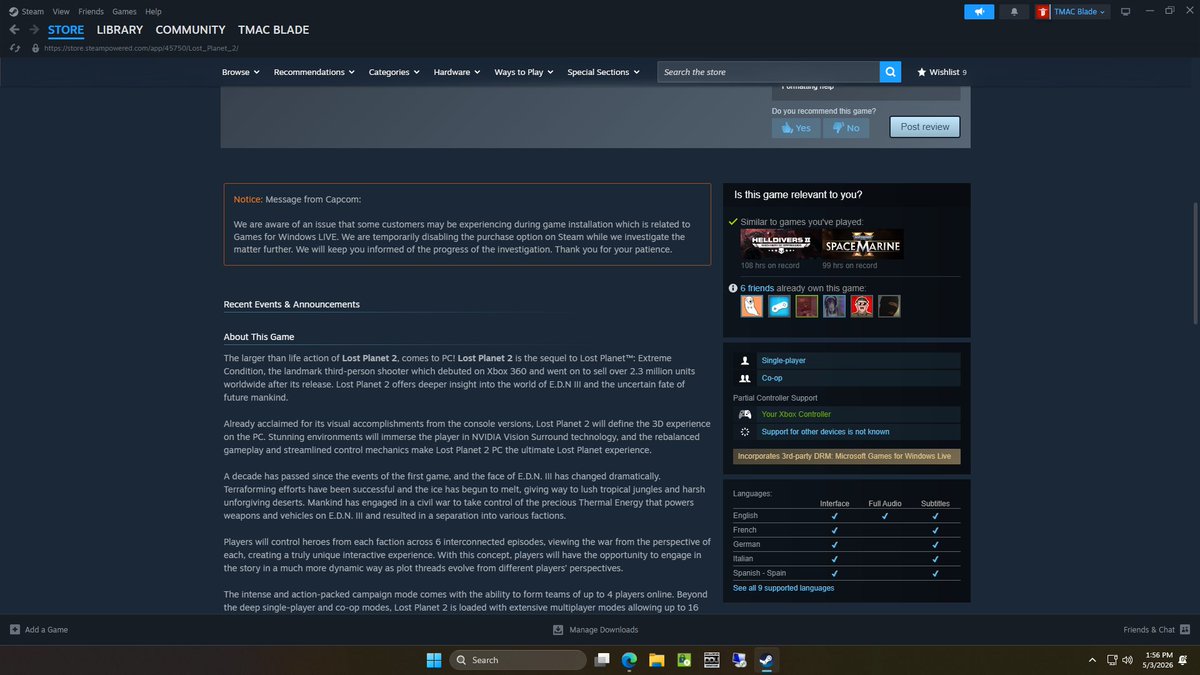Click the Windows taskbar Search box
This screenshot has height=675, width=1200.
click(516, 660)
